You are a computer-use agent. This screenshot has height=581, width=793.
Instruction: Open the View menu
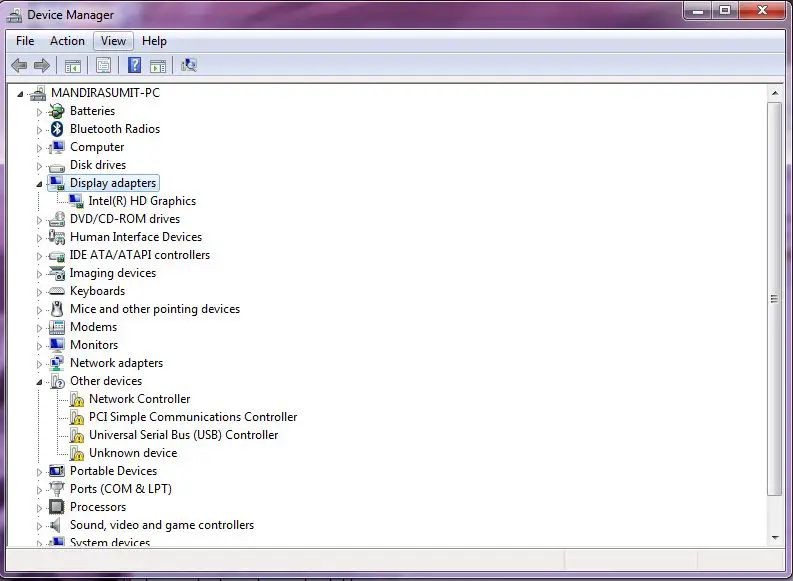tap(113, 41)
